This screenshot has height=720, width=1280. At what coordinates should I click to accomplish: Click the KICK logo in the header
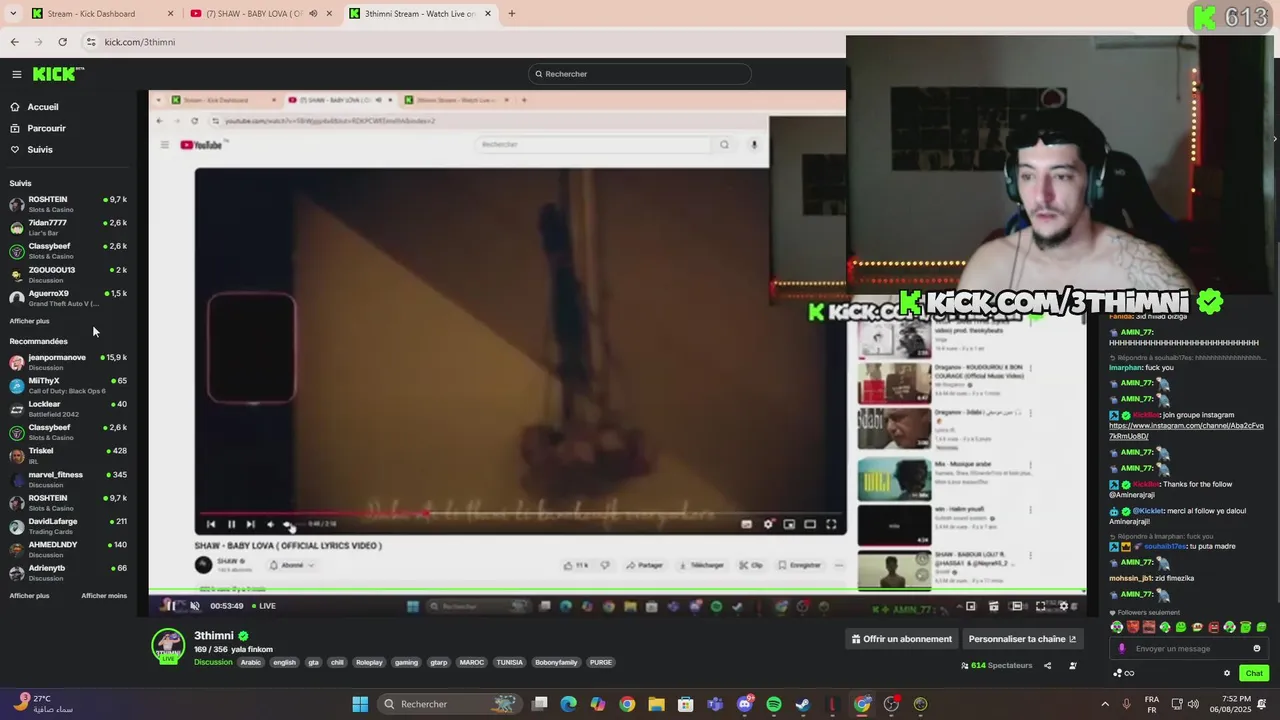click(58, 74)
